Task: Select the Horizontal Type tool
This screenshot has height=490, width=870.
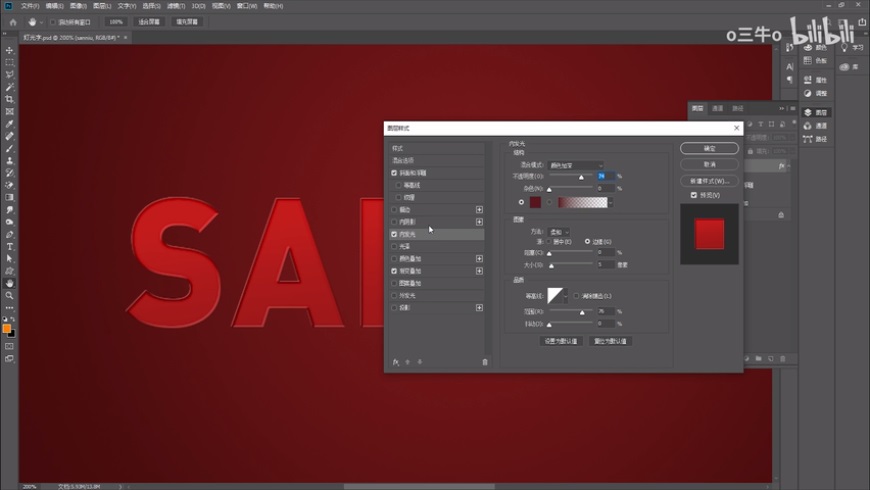Action: (x=10, y=246)
